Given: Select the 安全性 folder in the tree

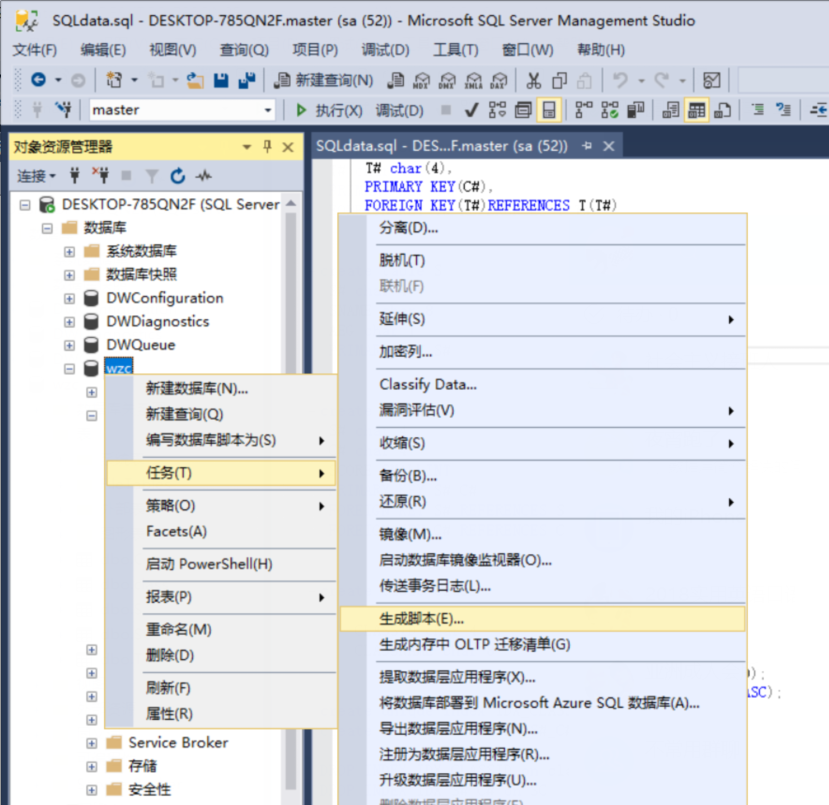Looking at the screenshot, I should pos(150,790).
